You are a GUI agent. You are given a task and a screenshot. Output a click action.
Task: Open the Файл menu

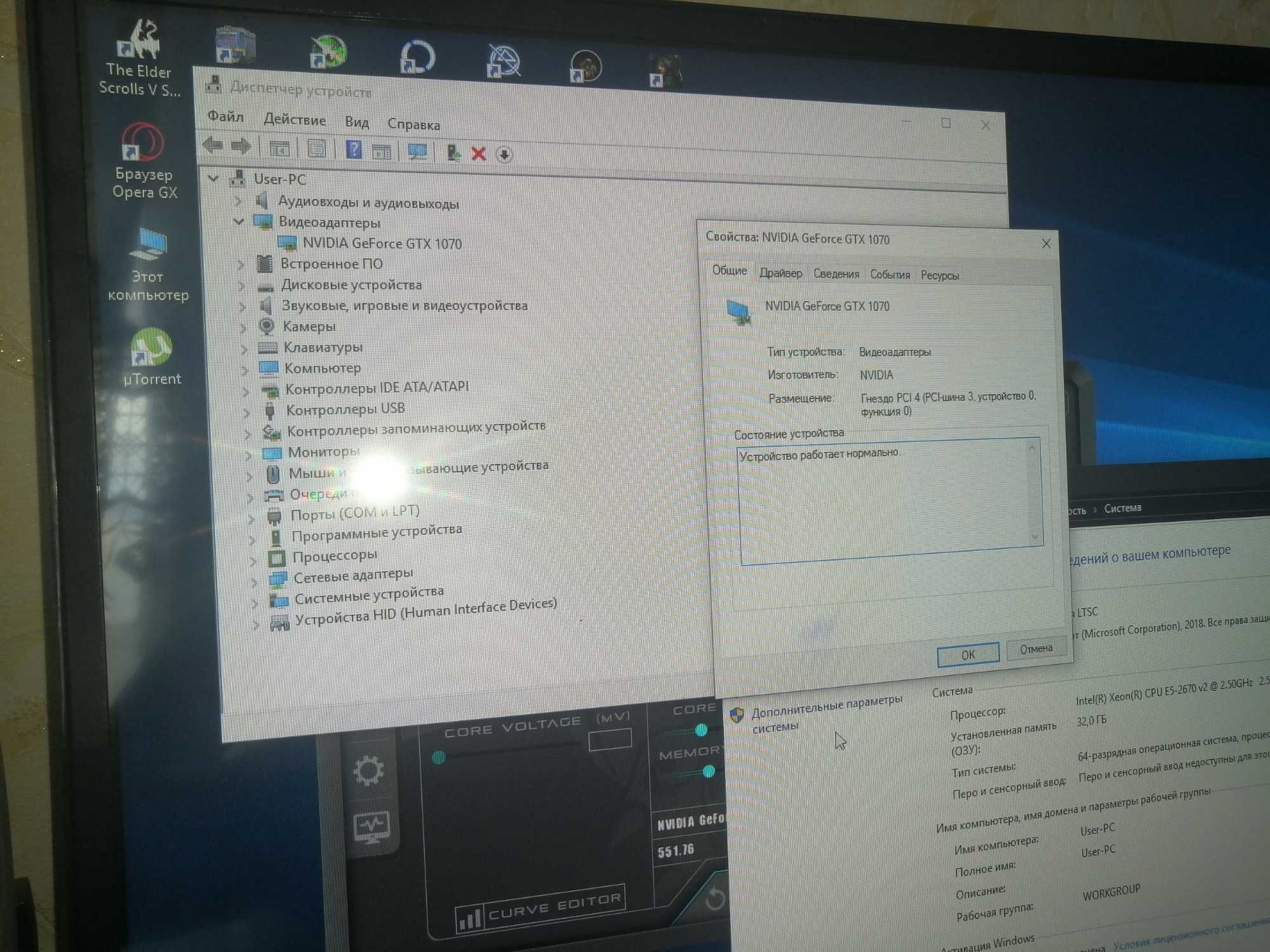225,116
